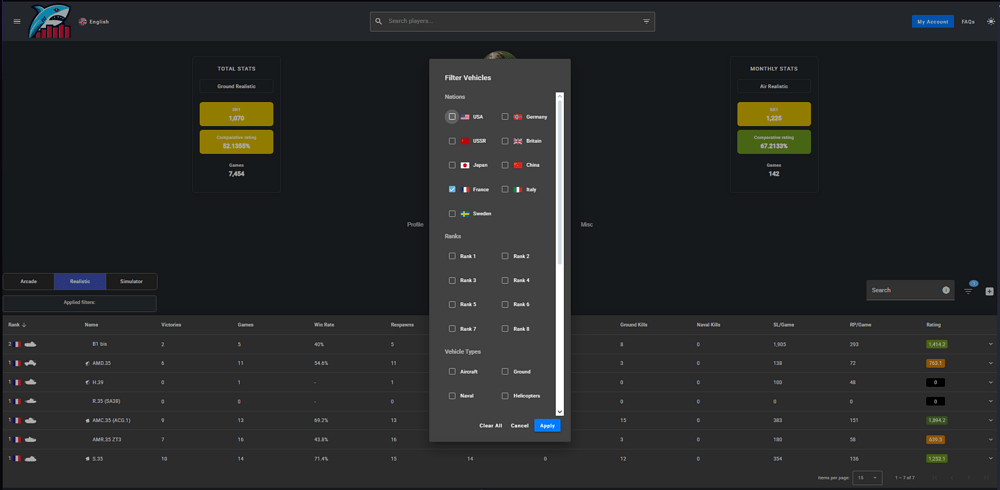1000x490 pixels.
Task: Enable the Rank 3 checkbox
Action: pyautogui.click(x=452, y=280)
